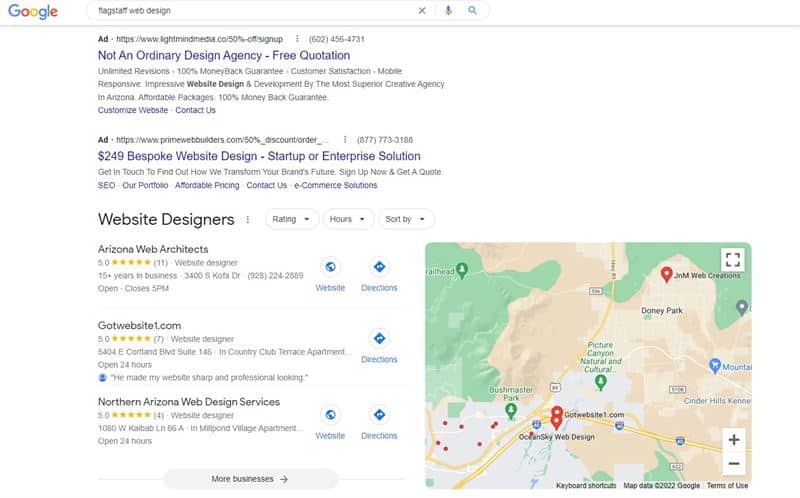Call the (877) 773-3188 ad phone number

pos(385,140)
